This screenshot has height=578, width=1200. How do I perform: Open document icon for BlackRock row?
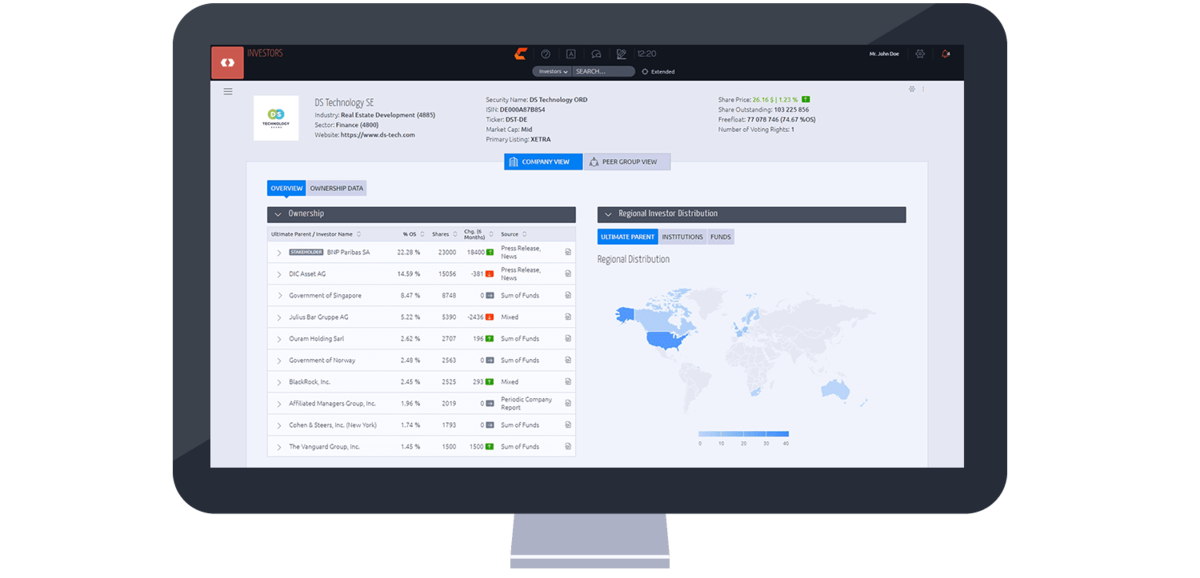(x=568, y=382)
